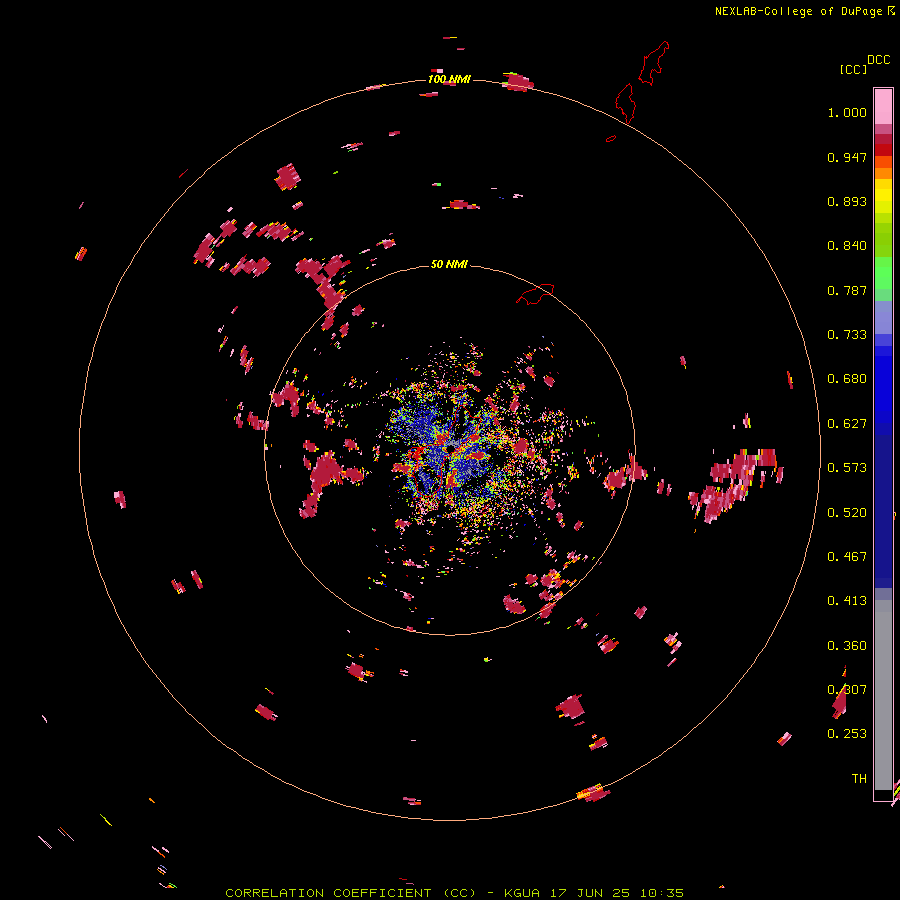Click the NEXLAB-College of DuPage watermark text
900x900 pixels.
(x=804, y=11)
